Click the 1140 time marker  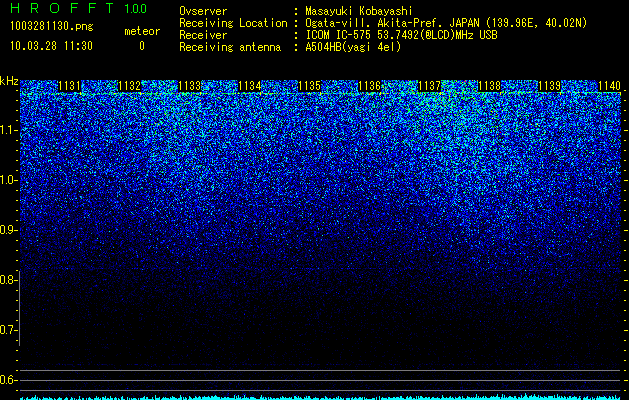[x=610, y=86]
